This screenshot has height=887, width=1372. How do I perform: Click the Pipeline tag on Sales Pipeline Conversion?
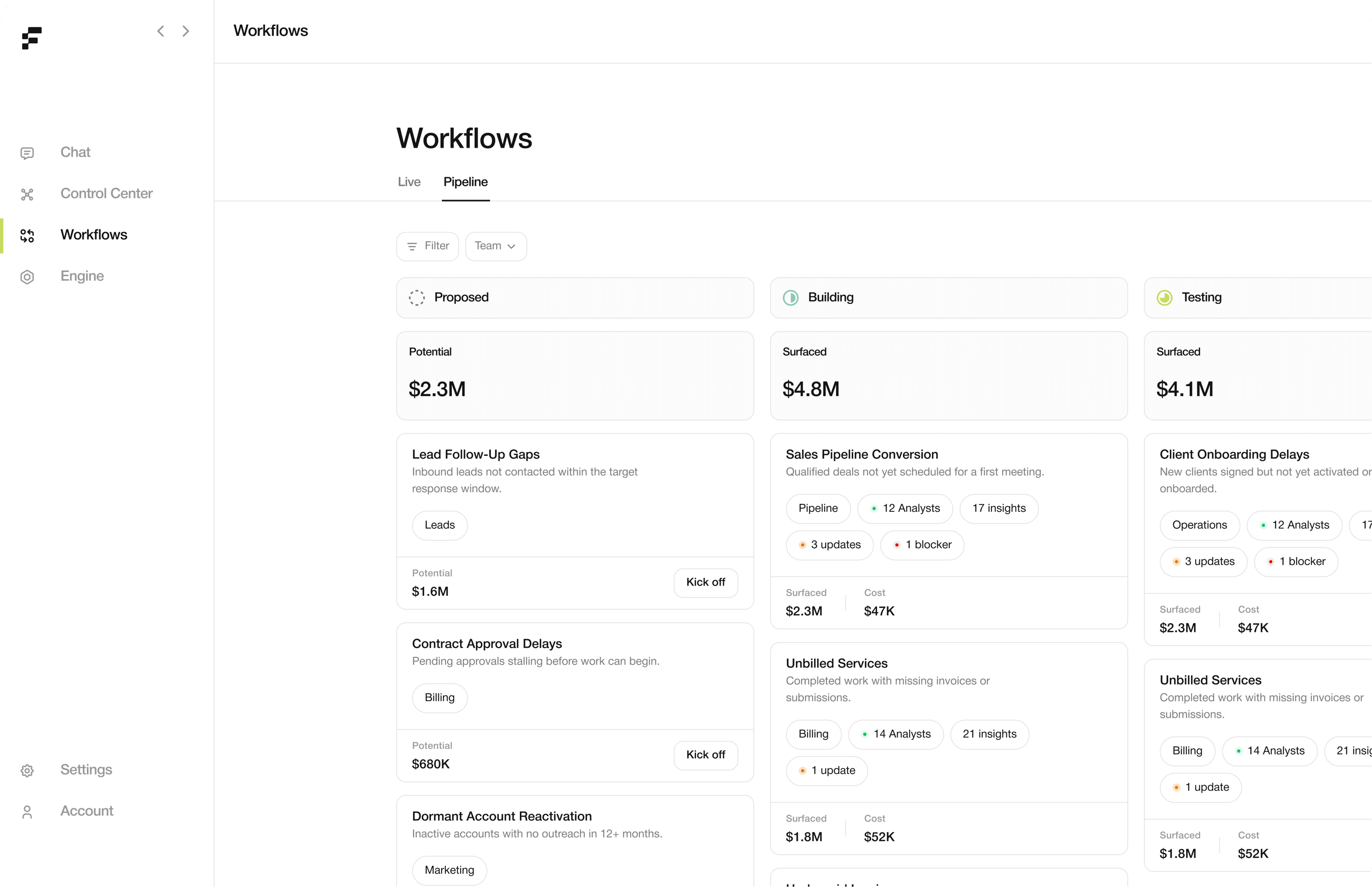click(818, 509)
